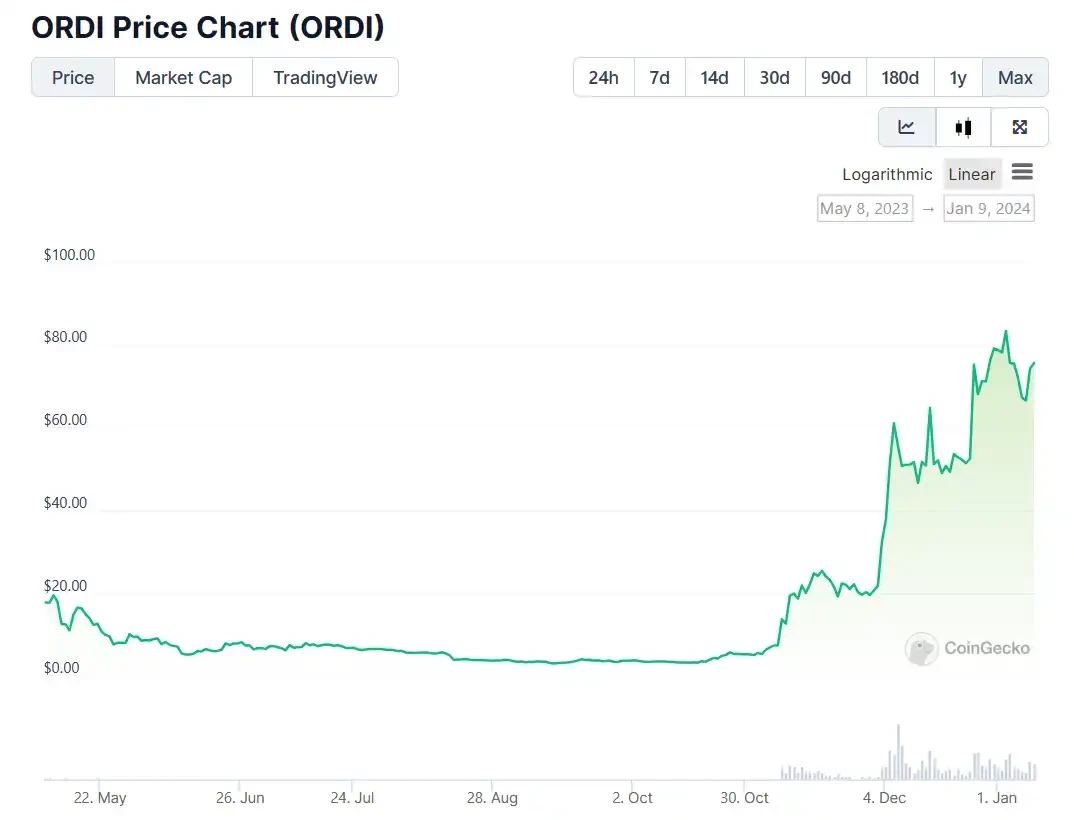
Task: Pick the 30d time range
Action: [x=774, y=77]
